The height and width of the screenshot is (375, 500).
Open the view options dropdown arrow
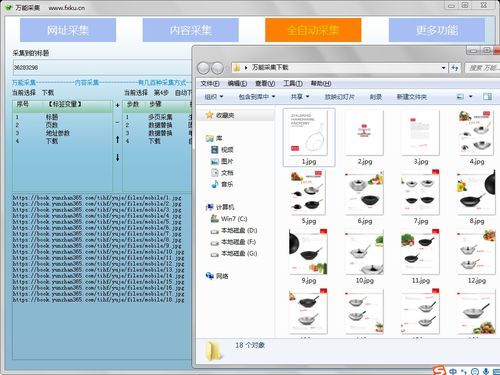pyautogui.click(x=470, y=97)
